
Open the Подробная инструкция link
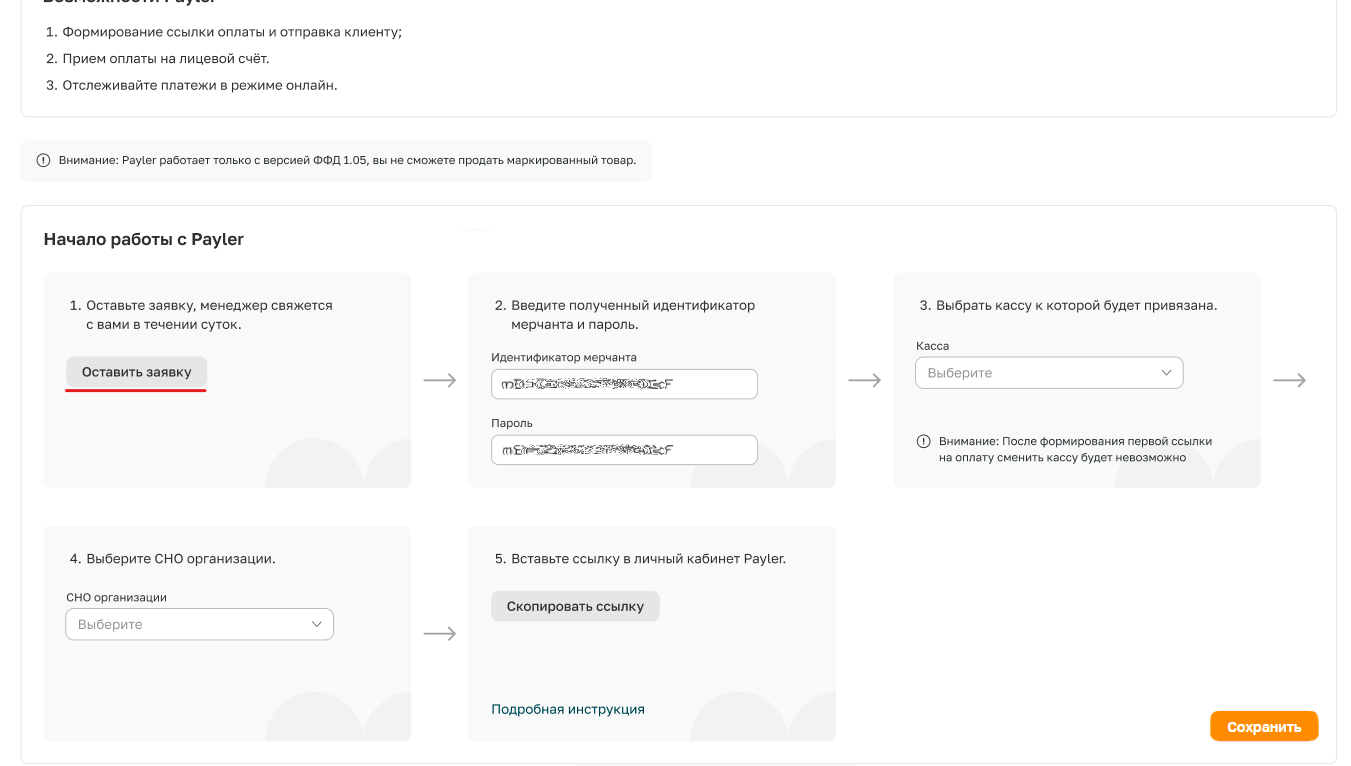tap(568, 709)
